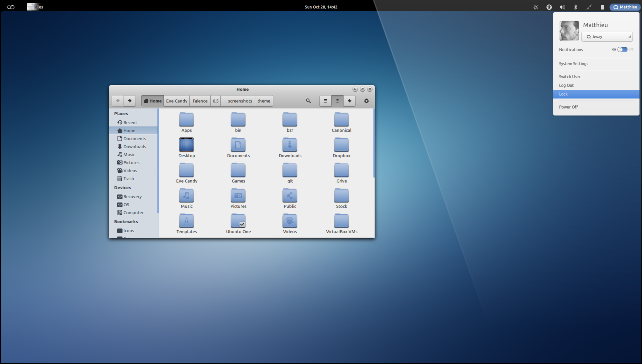The image size is (642, 364).
Task: Open the Ubuntu One folder
Action: click(x=238, y=224)
